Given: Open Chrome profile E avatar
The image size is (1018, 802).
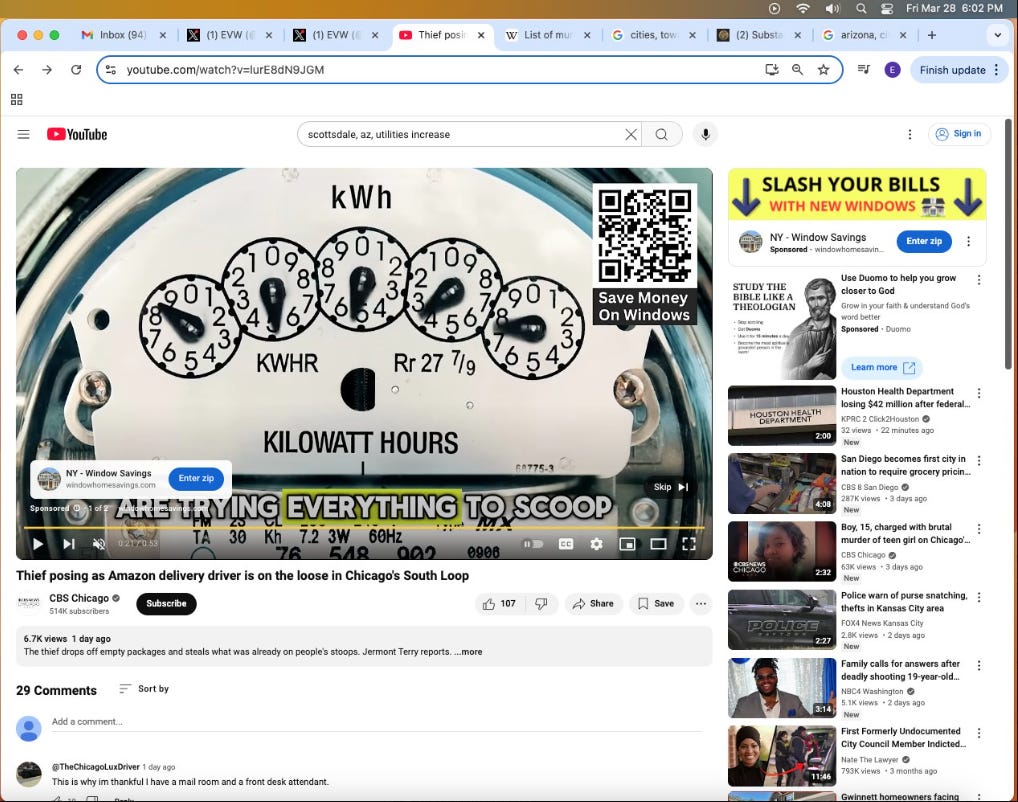Looking at the screenshot, I should point(893,69).
